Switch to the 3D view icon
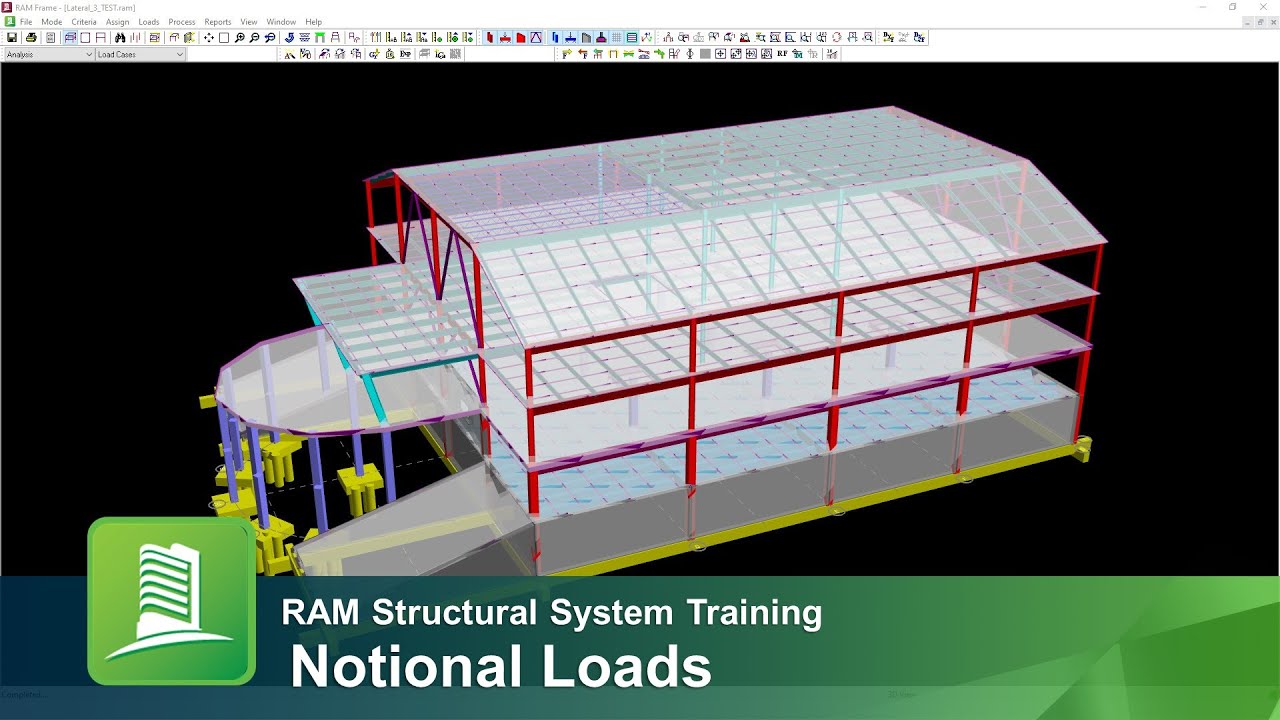Image resolution: width=1280 pixels, height=720 pixels. [71, 37]
